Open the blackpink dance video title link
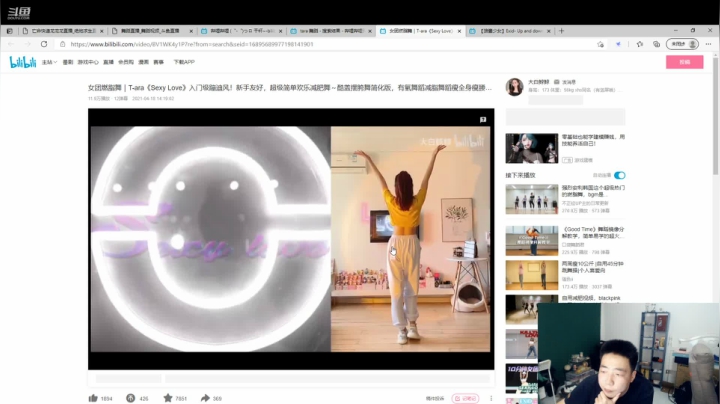720x404 pixels. coord(591,298)
